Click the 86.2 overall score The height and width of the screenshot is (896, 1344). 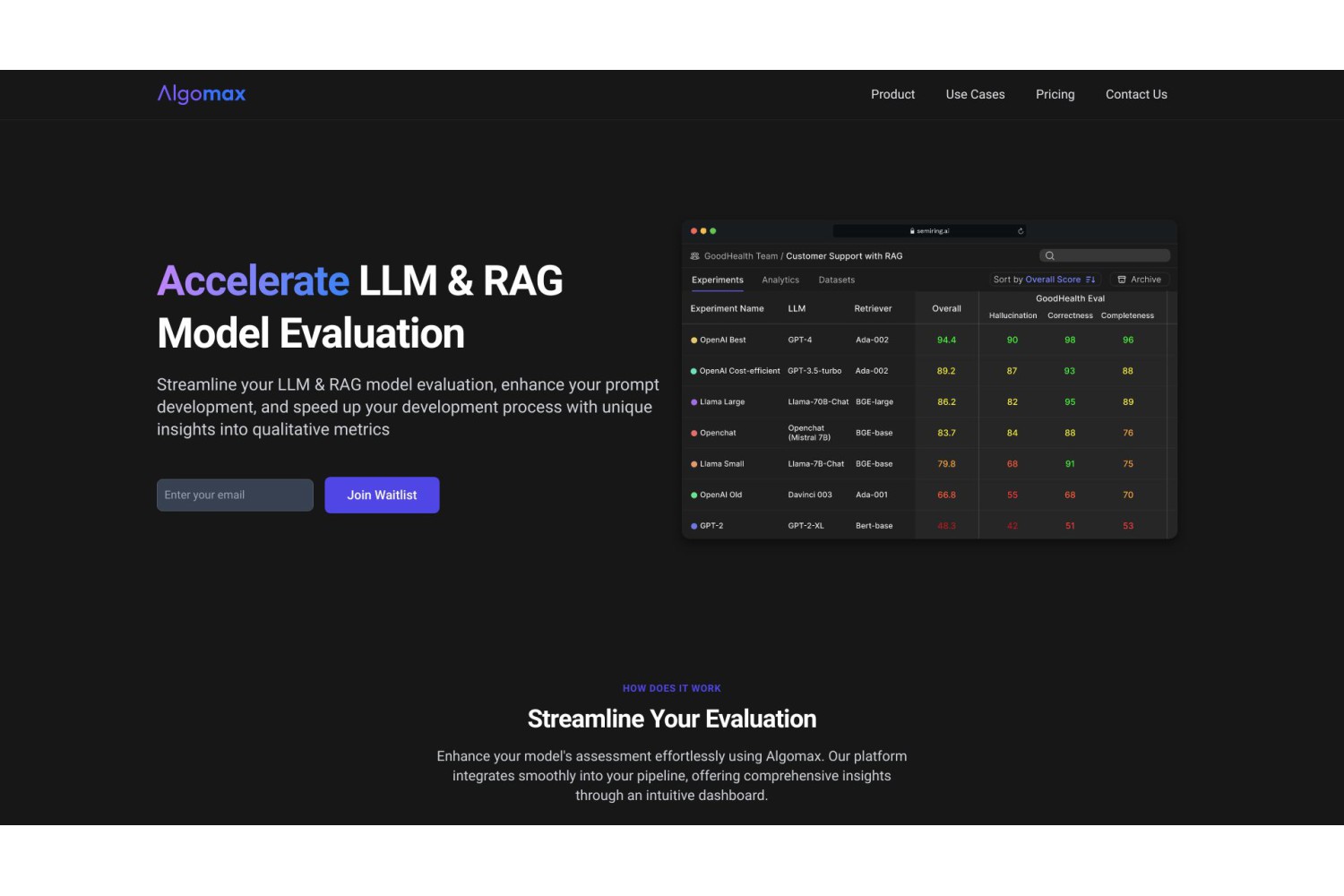946,402
